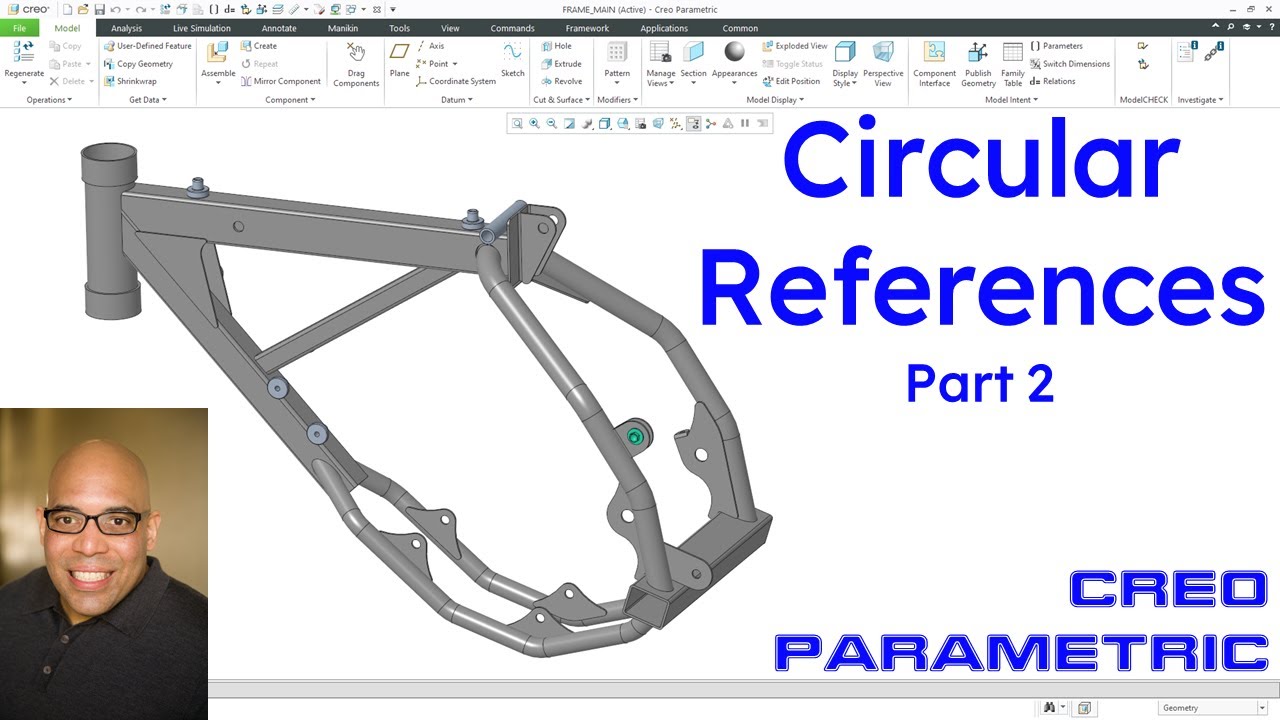Switch to the Manikin tab
Image resolution: width=1280 pixels, height=720 pixels.
pyautogui.click(x=343, y=28)
